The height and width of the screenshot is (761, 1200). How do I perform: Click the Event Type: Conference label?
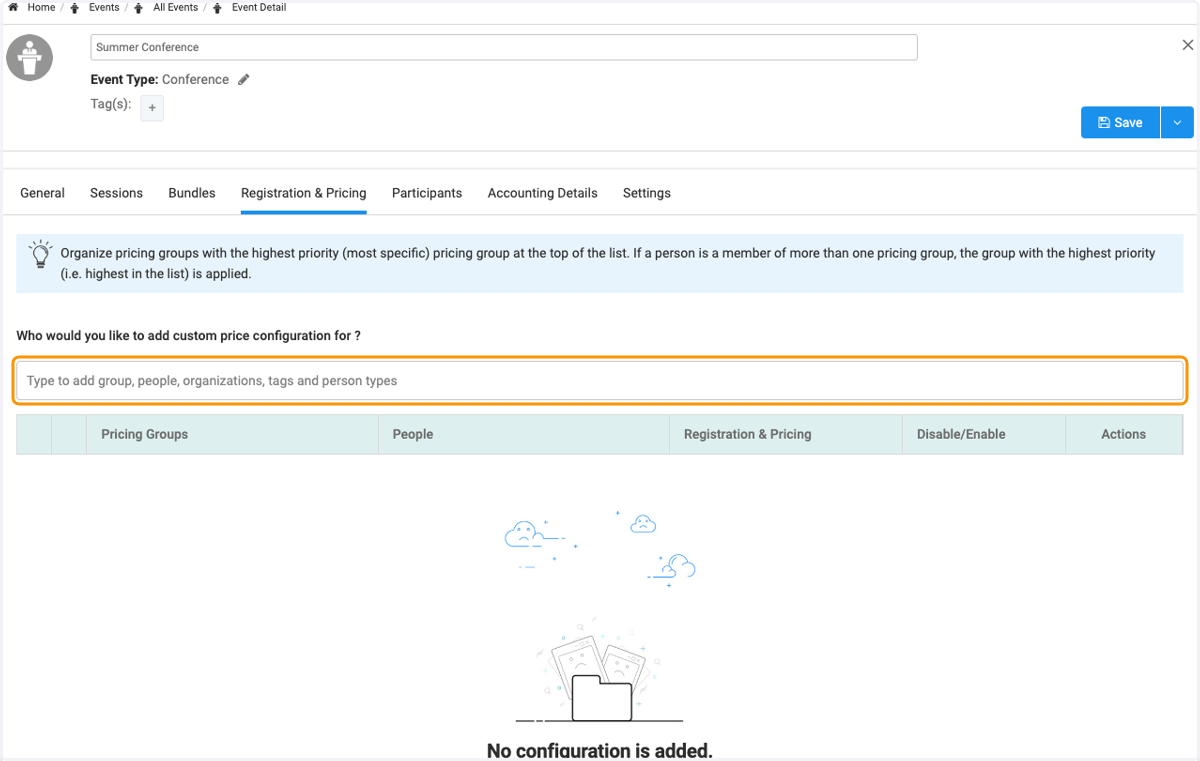point(160,80)
